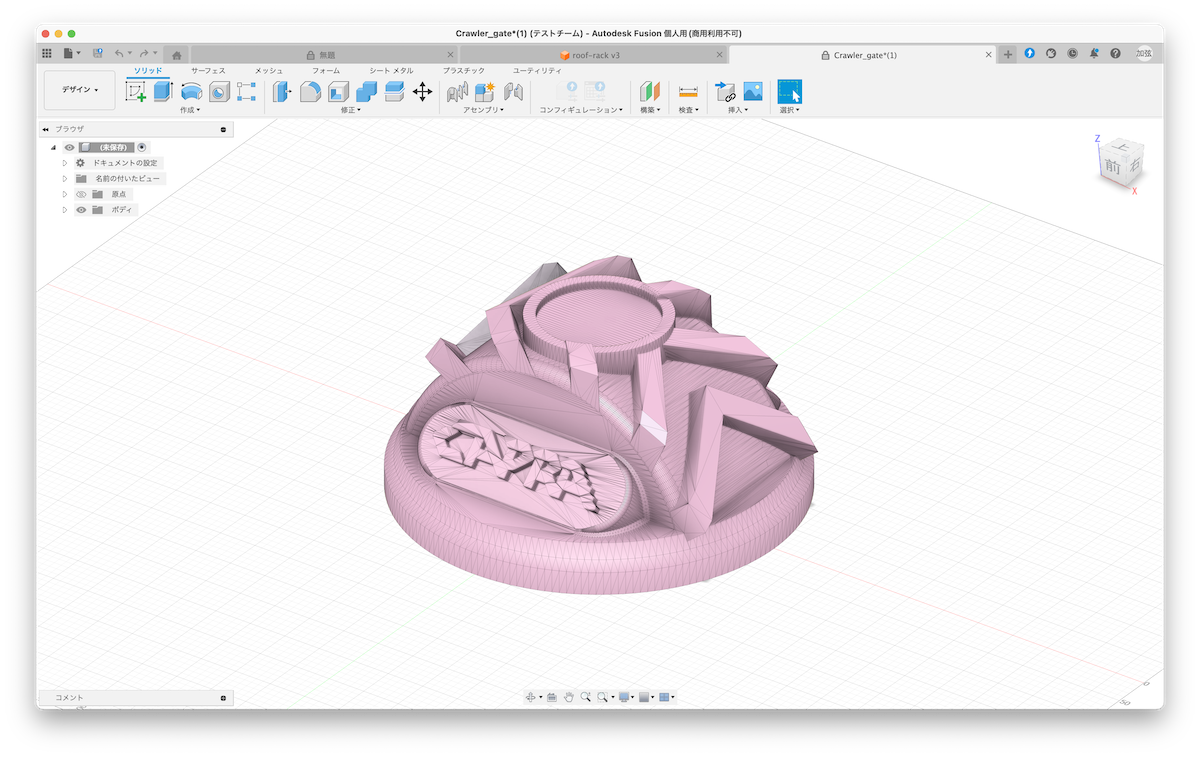Screen dimensions: 1200x757
Task: Open the data panel grid icon
Action: pos(47,53)
